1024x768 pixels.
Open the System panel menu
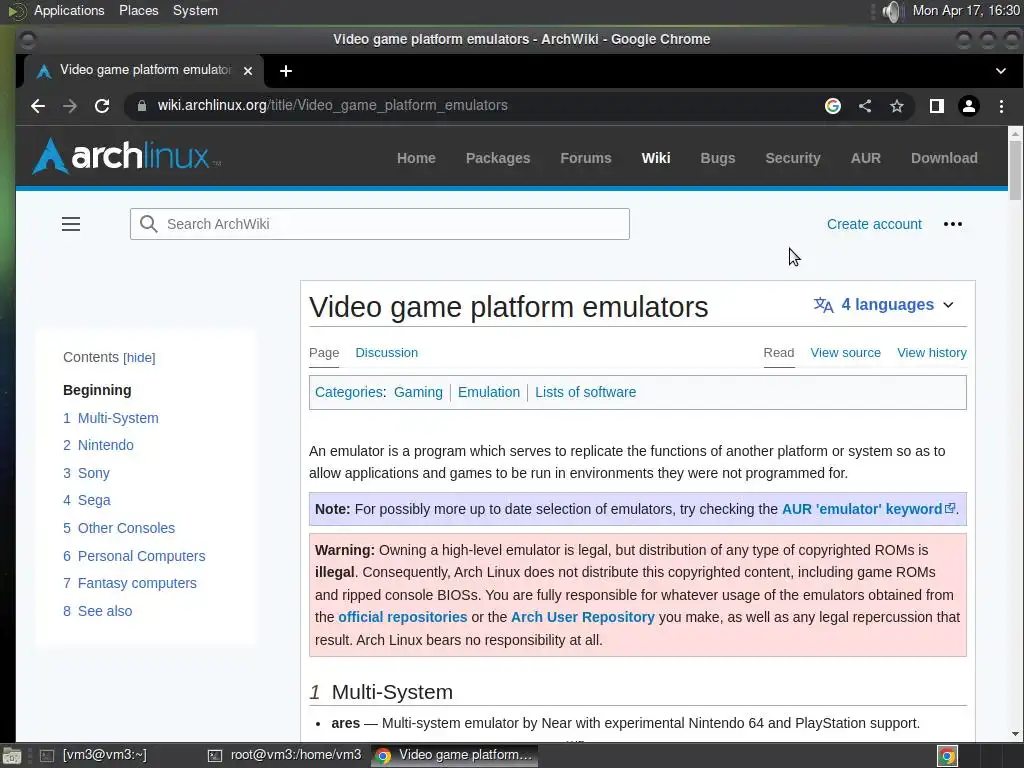pyautogui.click(x=195, y=10)
